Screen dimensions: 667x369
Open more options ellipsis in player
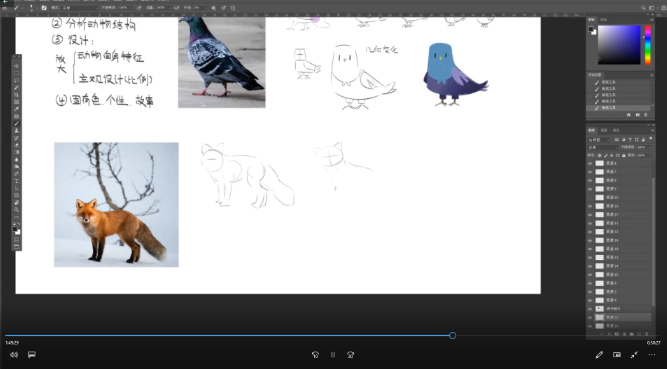click(652, 355)
